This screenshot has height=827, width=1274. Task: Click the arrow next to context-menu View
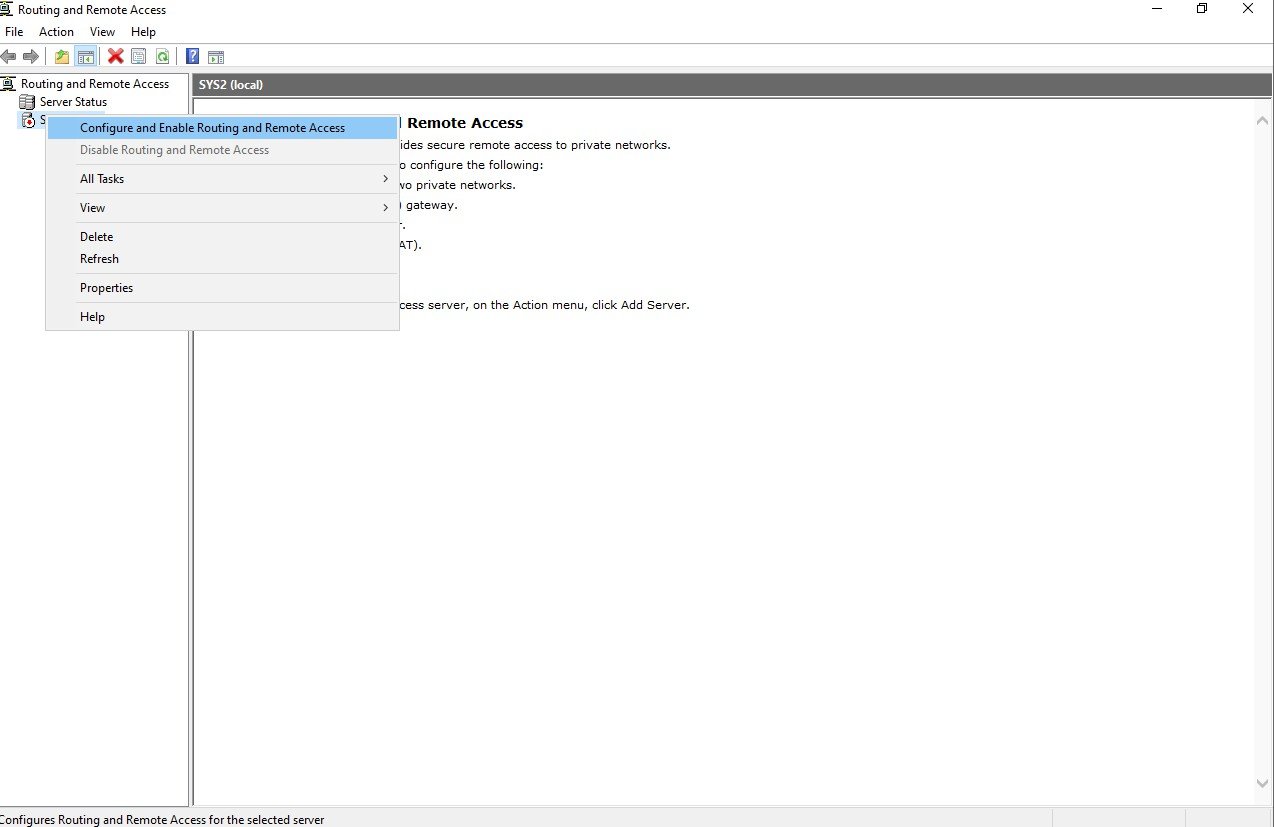click(x=386, y=208)
